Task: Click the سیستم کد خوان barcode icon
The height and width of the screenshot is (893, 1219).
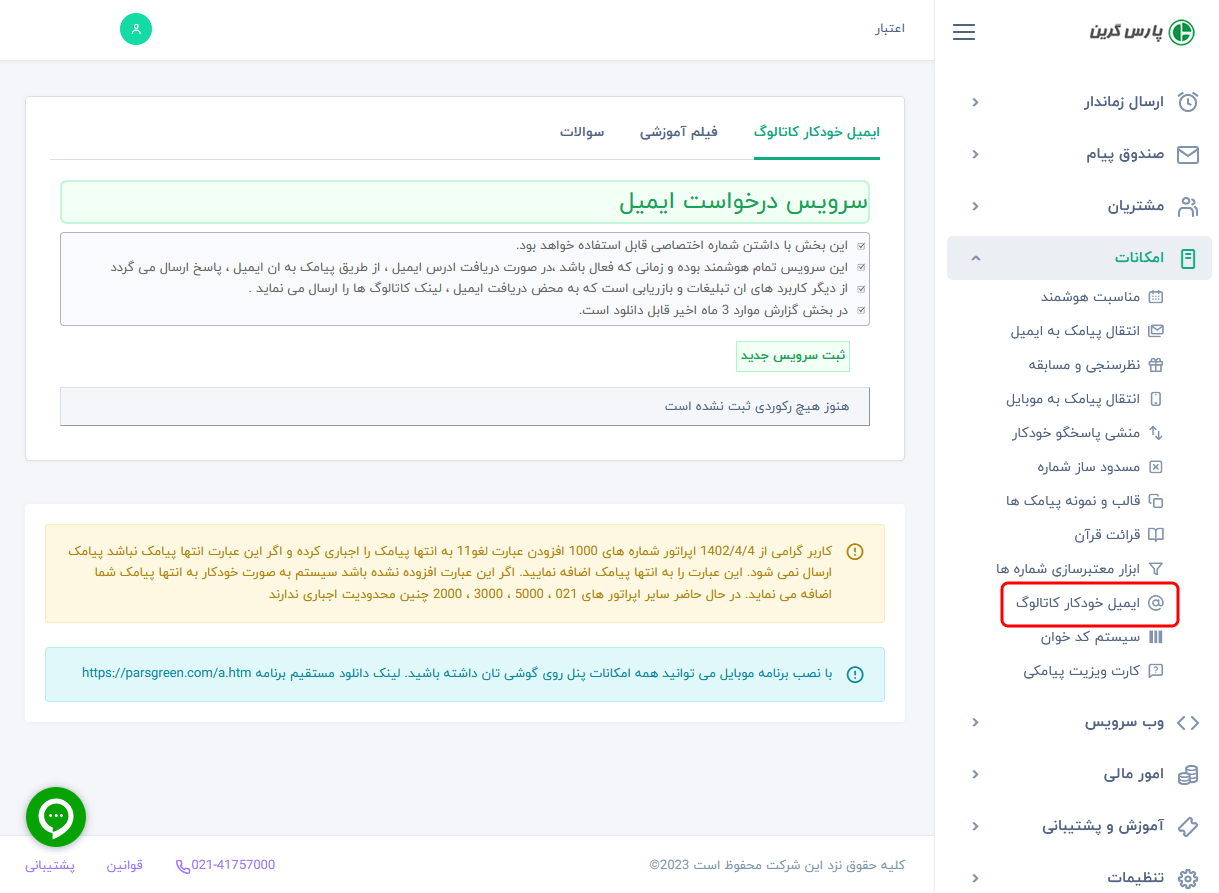Action: (x=1157, y=637)
